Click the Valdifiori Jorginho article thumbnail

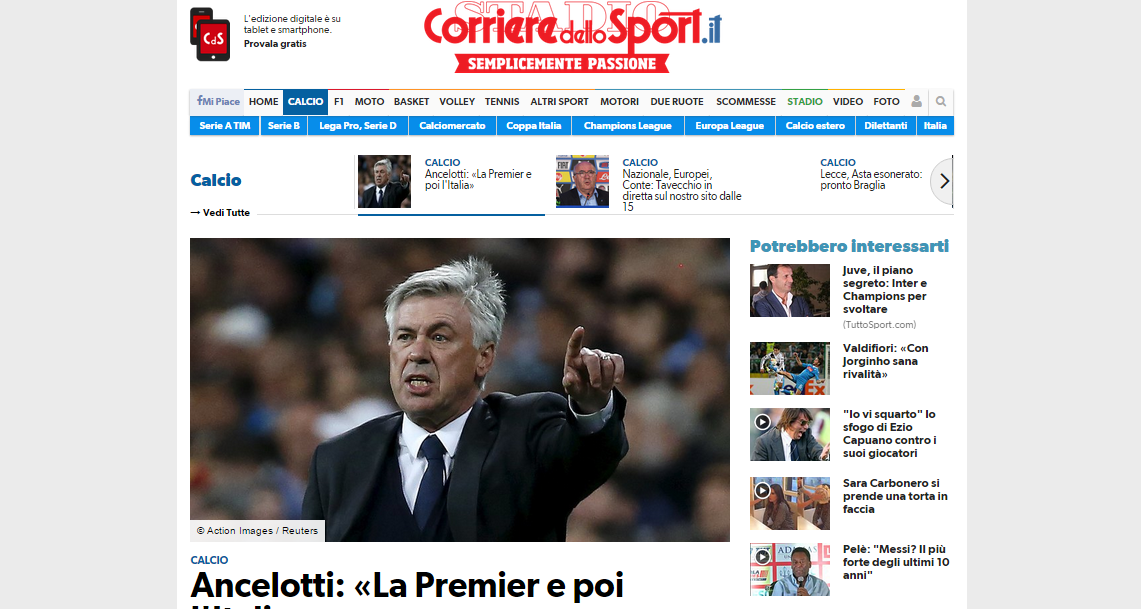(790, 368)
